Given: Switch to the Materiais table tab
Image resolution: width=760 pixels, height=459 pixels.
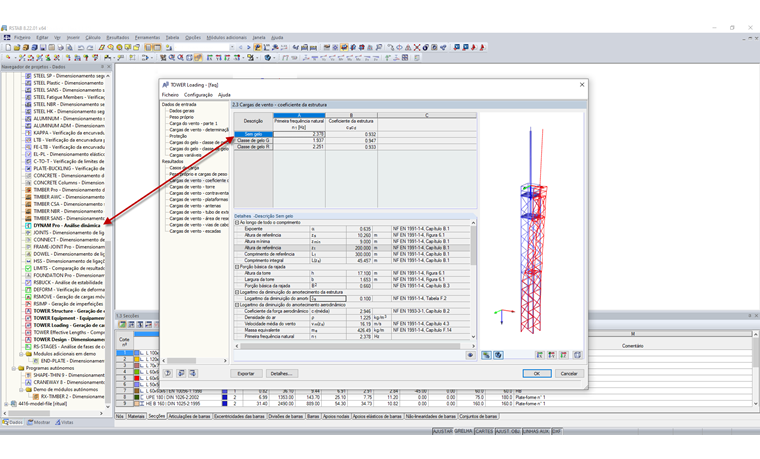Looking at the screenshot, I should coord(136,416).
